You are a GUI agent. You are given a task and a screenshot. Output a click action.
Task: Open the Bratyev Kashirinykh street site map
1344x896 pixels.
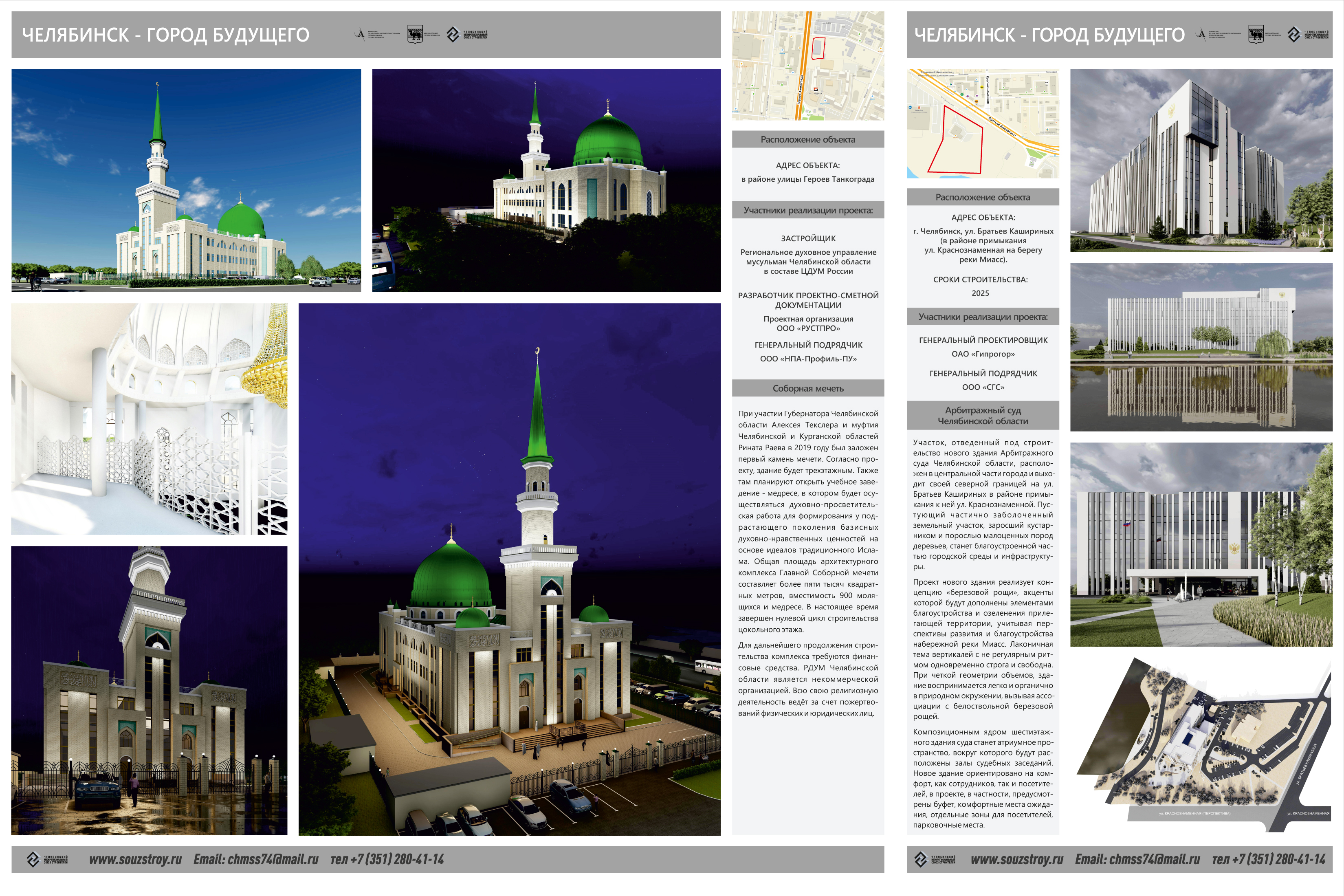coord(983,123)
